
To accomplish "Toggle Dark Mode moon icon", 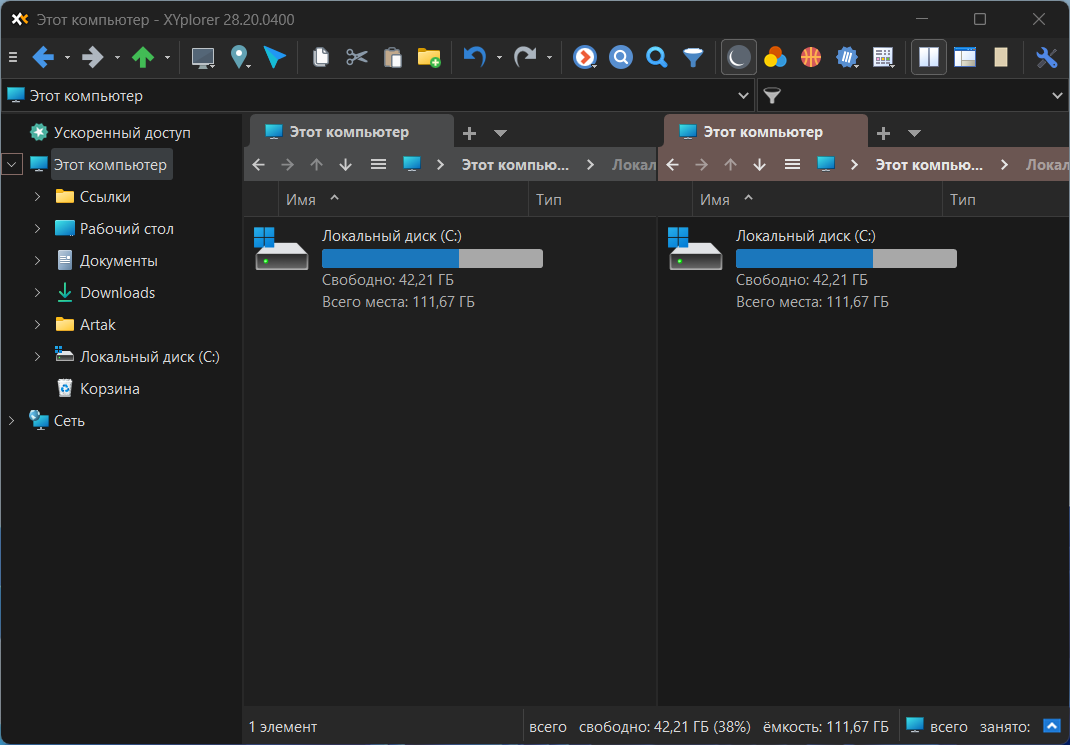I will coord(738,58).
